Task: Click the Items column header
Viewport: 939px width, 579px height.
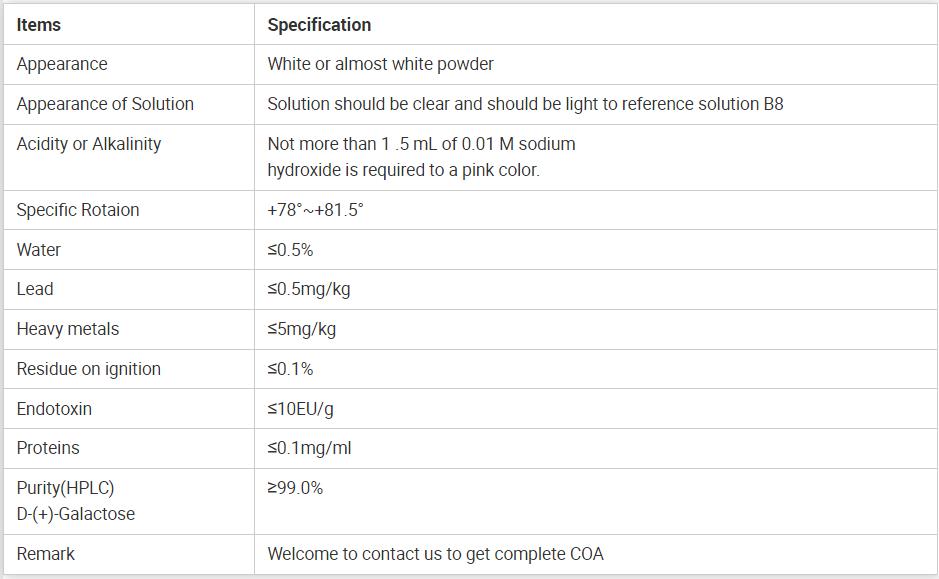Action: (x=39, y=25)
